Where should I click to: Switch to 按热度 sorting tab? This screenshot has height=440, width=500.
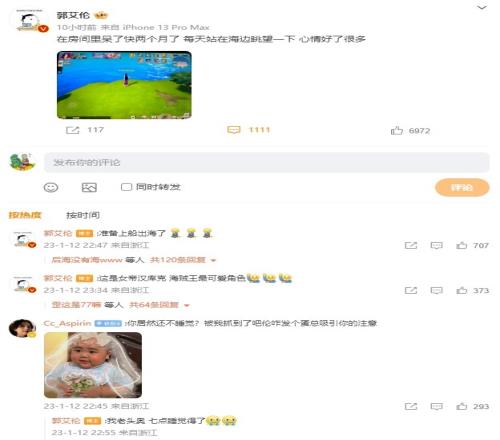tap(25, 215)
